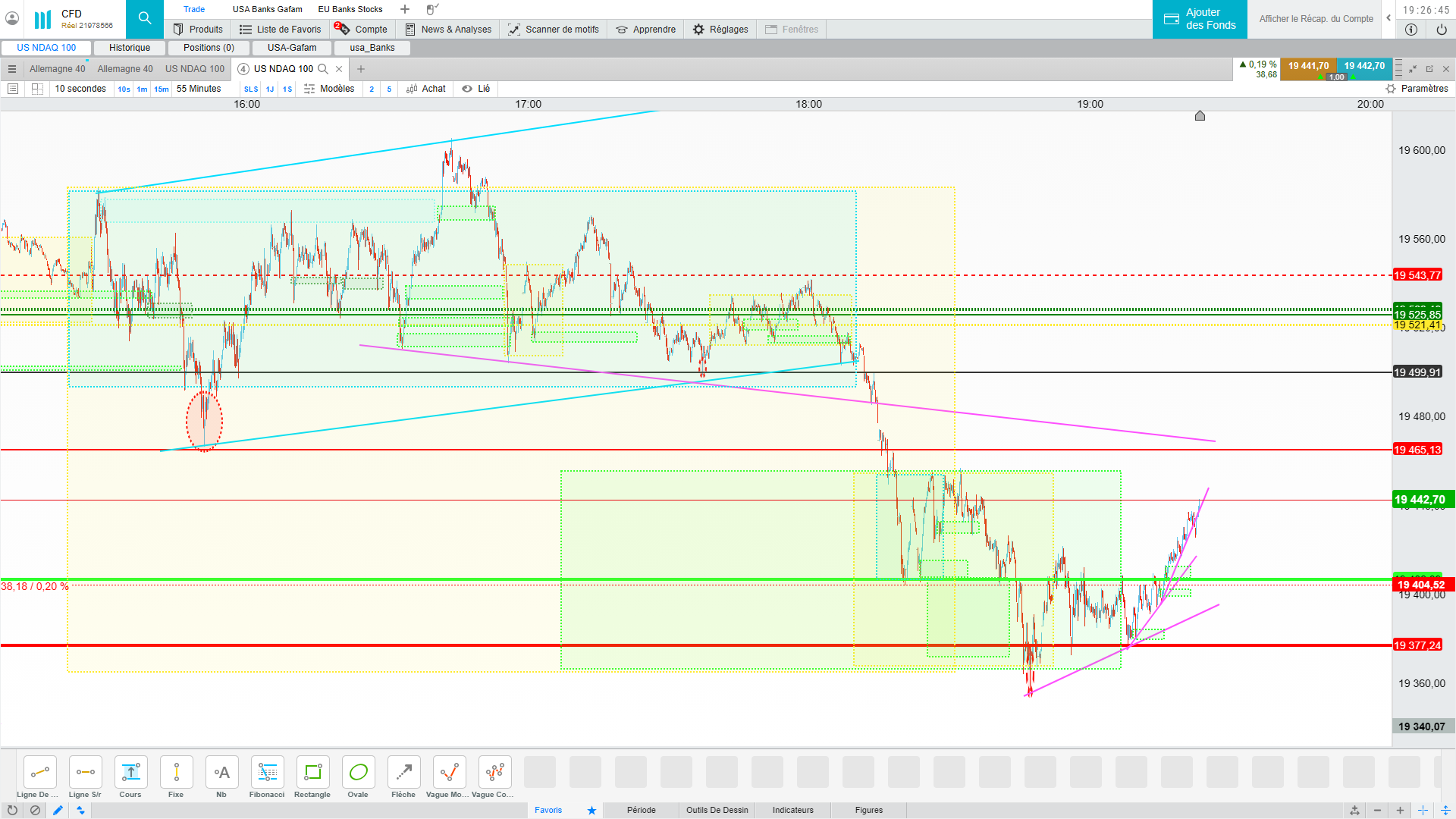Toggle the multi-chart grid layout icon
The image size is (1456, 819).
click(37, 89)
